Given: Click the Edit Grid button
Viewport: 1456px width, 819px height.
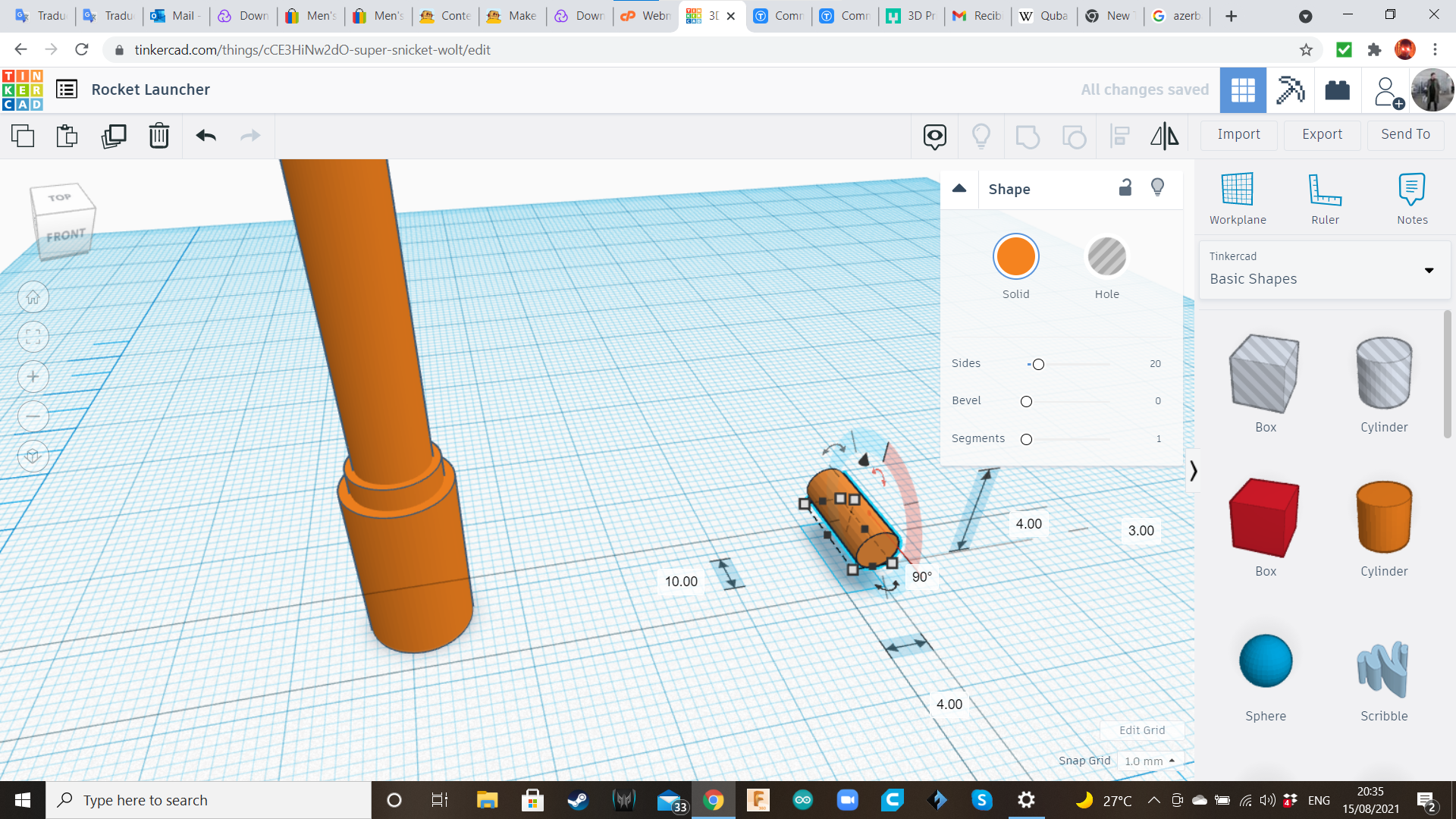Looking at the screenshot, I should [1142, 730].
